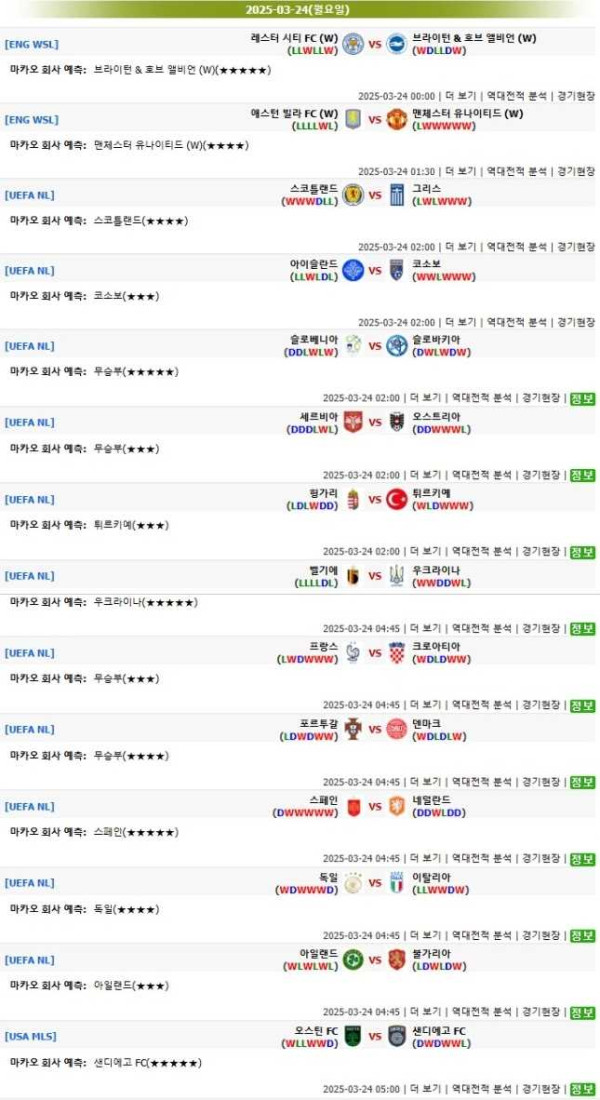Open the [ENG WSL] league link
This screenshot has height=1100, width=600.
[32, 43]
